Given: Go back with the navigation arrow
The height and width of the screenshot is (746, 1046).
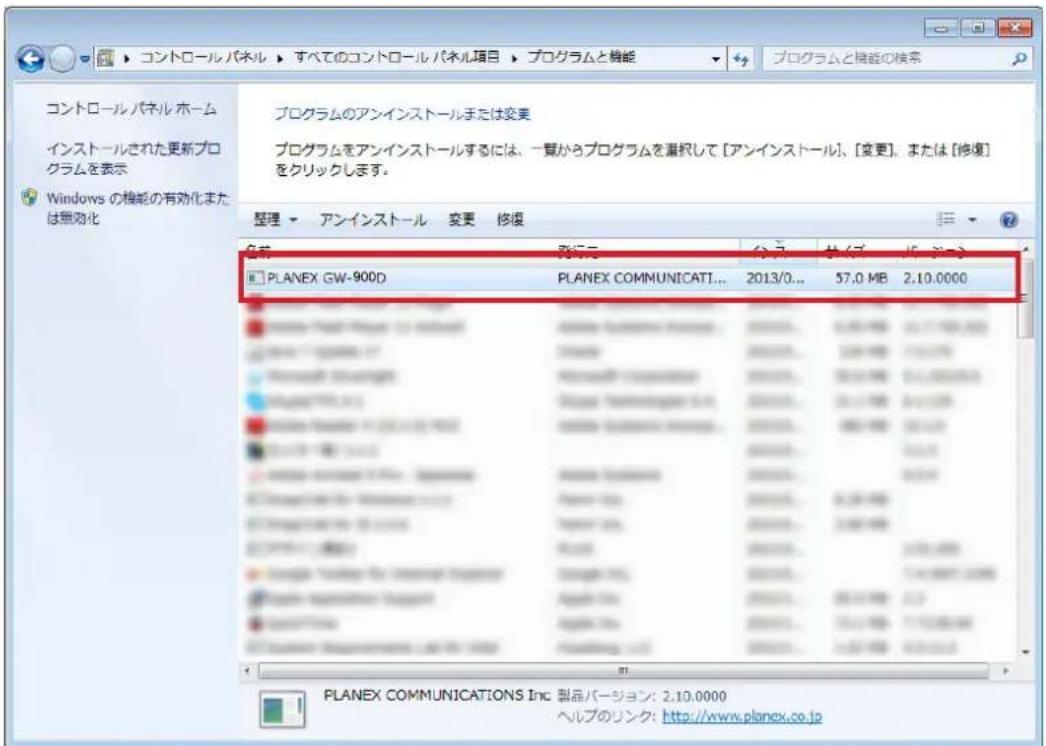Looking at the screenshot, I should pos(31,59).
